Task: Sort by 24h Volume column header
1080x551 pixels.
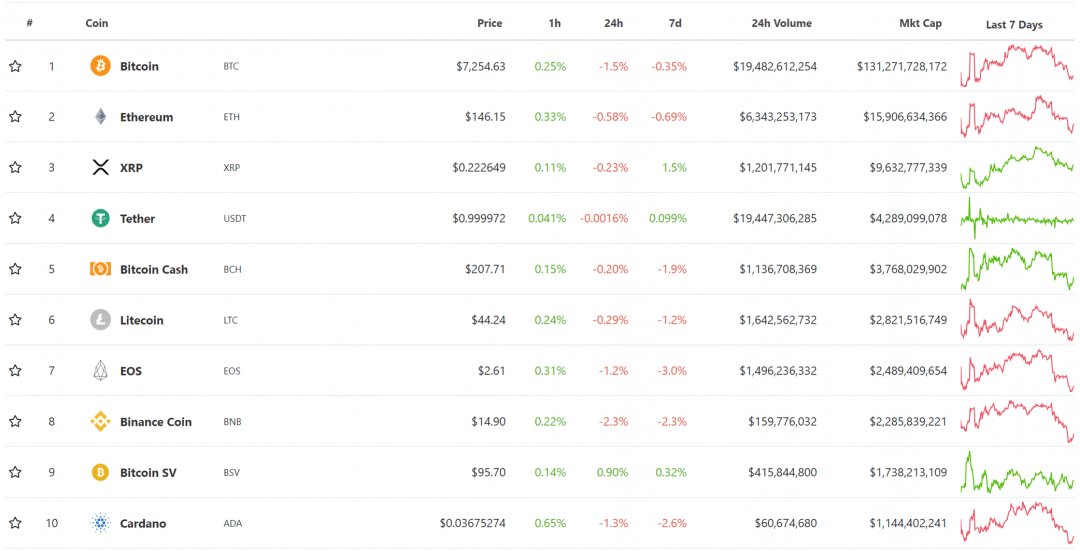Action: [x=781, y=23]
